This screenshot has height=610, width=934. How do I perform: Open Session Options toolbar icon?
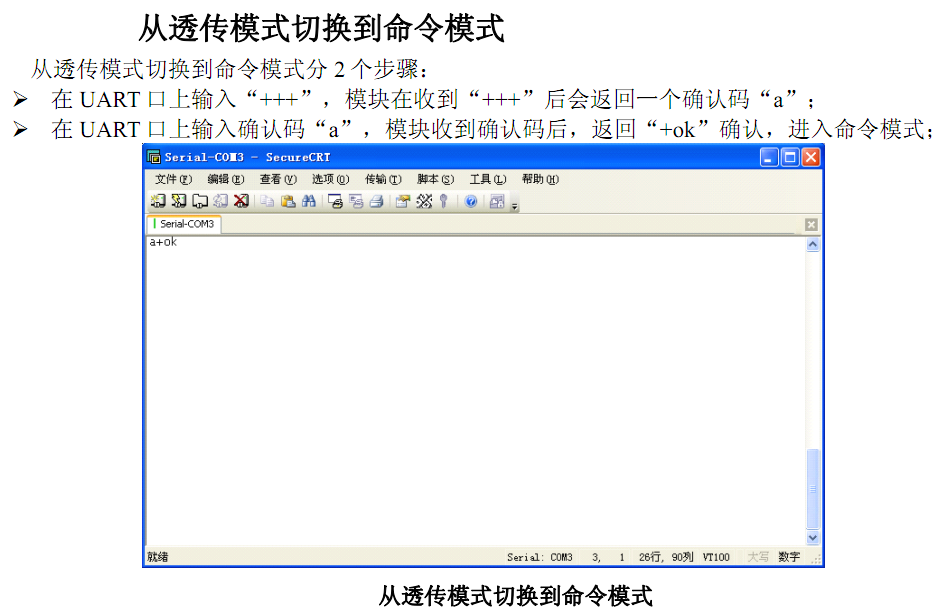click(x=403, y=201)
